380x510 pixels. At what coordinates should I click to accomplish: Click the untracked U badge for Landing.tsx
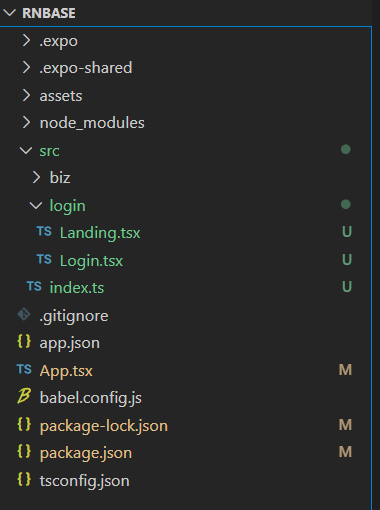347,232
